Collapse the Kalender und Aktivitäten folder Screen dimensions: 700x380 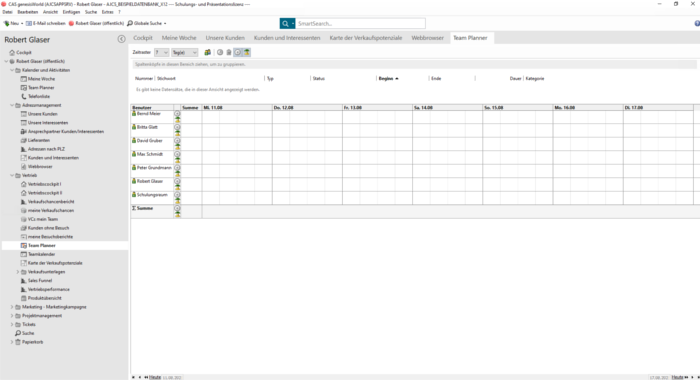pos(12,70)
